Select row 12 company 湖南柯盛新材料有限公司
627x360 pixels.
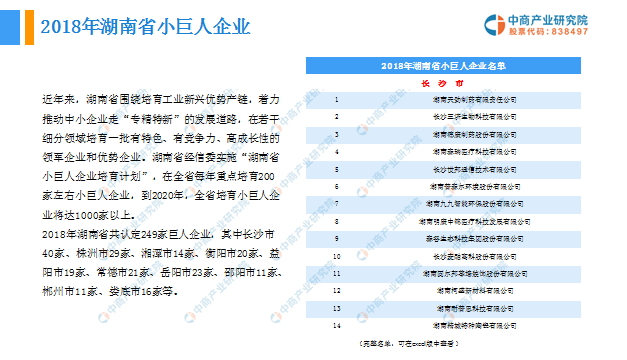(x=474, y=291)
